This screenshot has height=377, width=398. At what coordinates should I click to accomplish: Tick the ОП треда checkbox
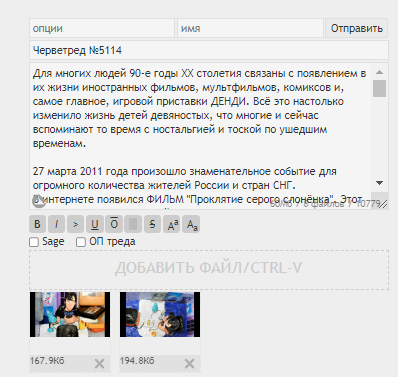[81, 242]
